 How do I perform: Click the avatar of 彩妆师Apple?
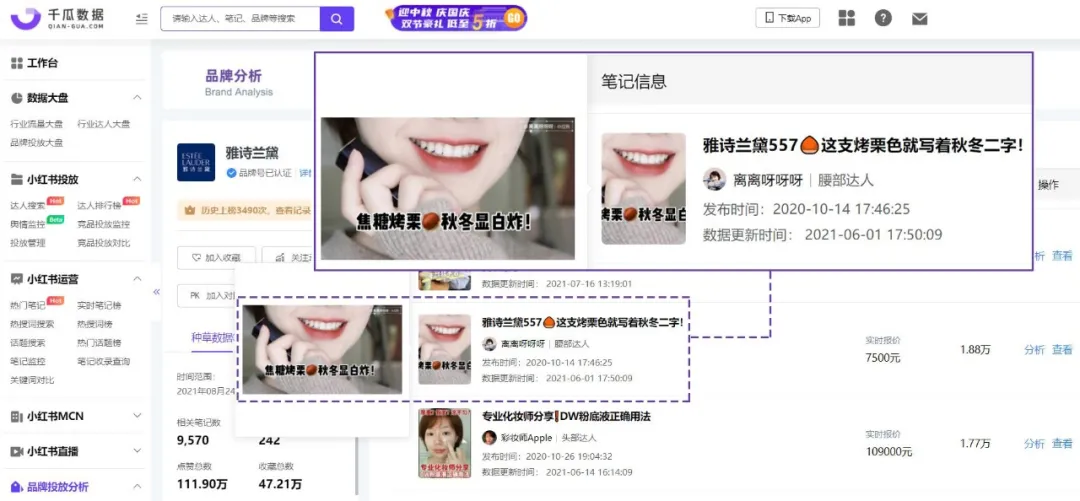(489, 438)
